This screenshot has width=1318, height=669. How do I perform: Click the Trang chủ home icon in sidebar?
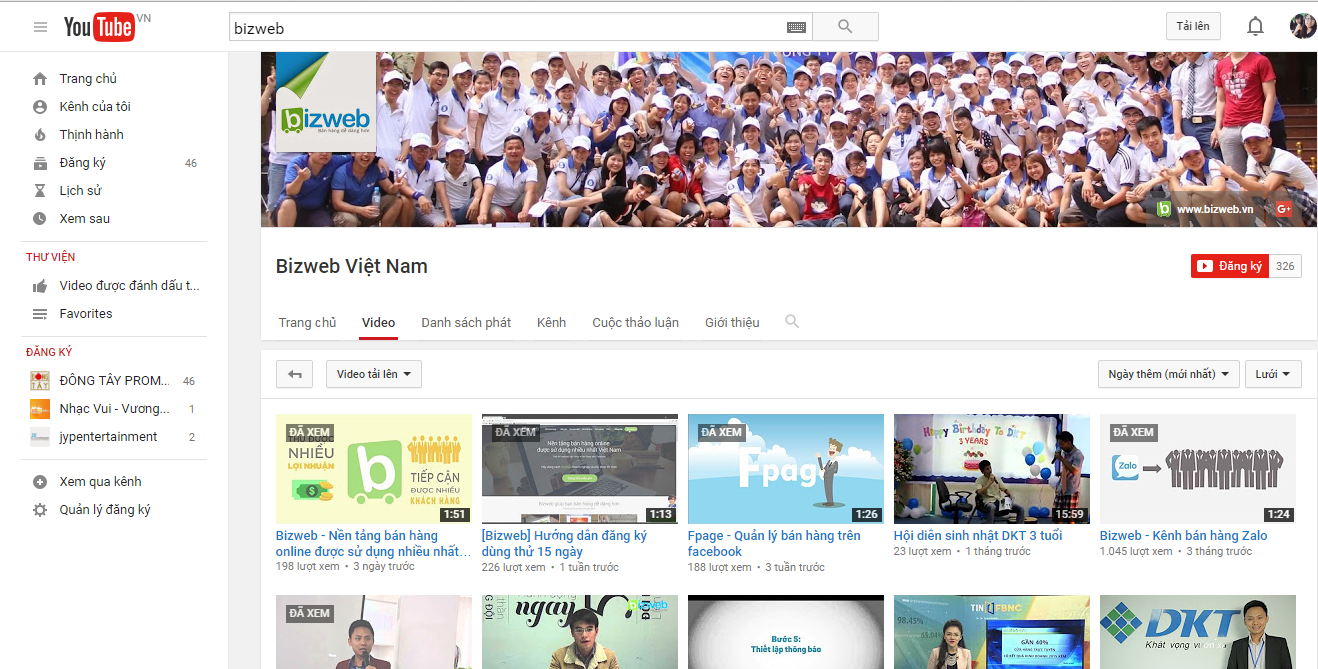[40, 79]
